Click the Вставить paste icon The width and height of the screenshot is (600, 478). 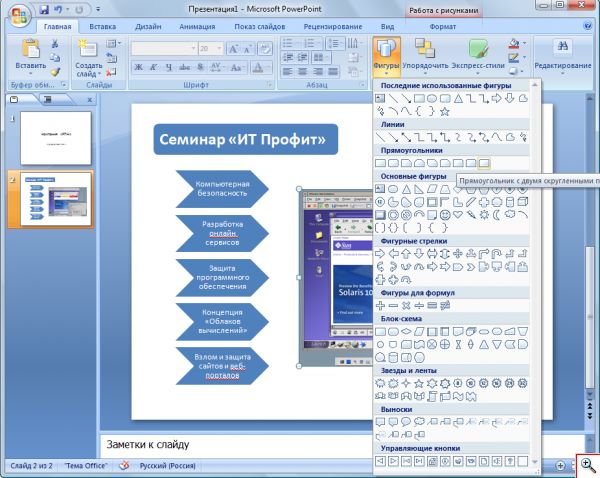pyautogui.click(x=31, y=49)
